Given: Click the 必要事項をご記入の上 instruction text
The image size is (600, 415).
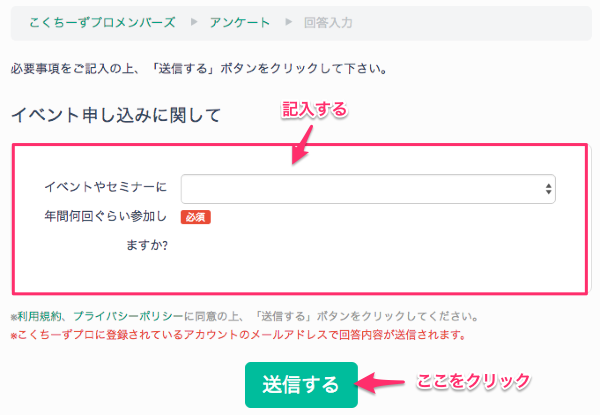Looking at the screenshot, I should [198, 70].
